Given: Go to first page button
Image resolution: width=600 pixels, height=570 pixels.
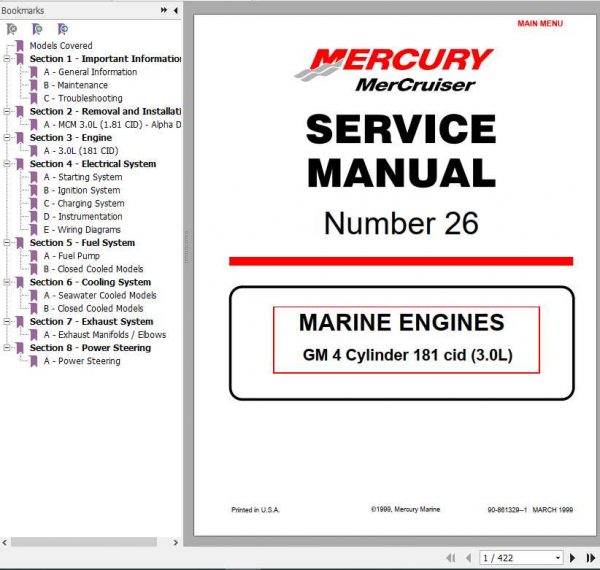Looking at the screenshot, I should click(451, 558).
